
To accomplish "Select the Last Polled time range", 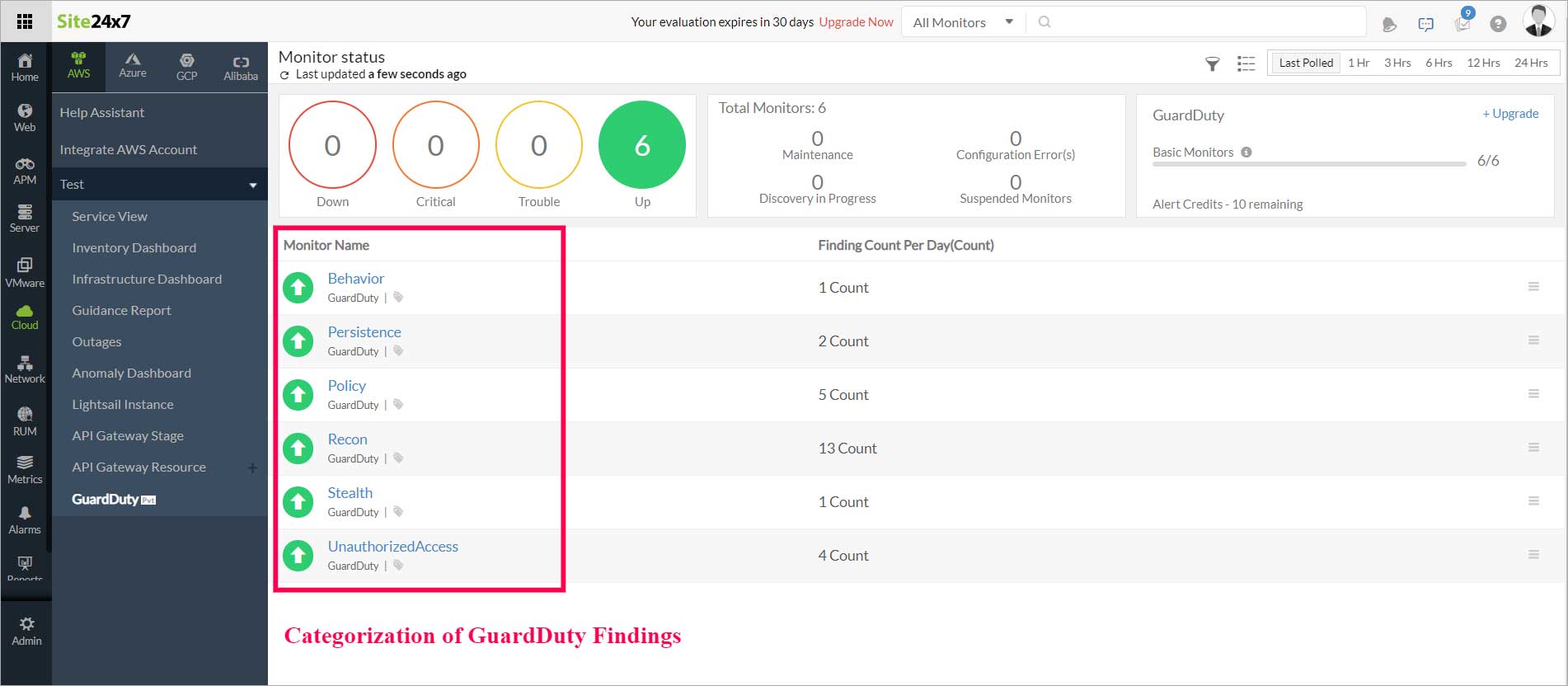I will point(1306,63).
